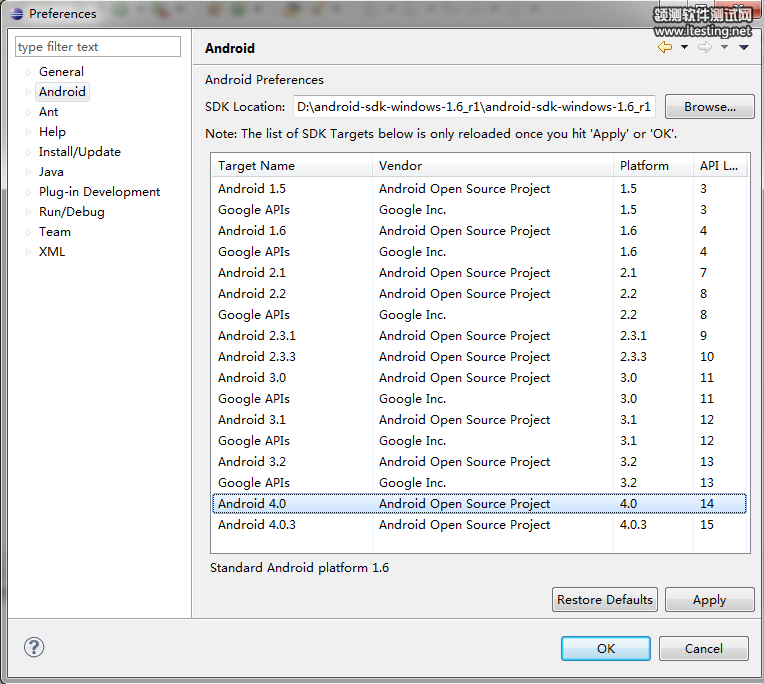Select the General preferences category
This screenshot has width=764, height=684.
click(x=61, y=72)
